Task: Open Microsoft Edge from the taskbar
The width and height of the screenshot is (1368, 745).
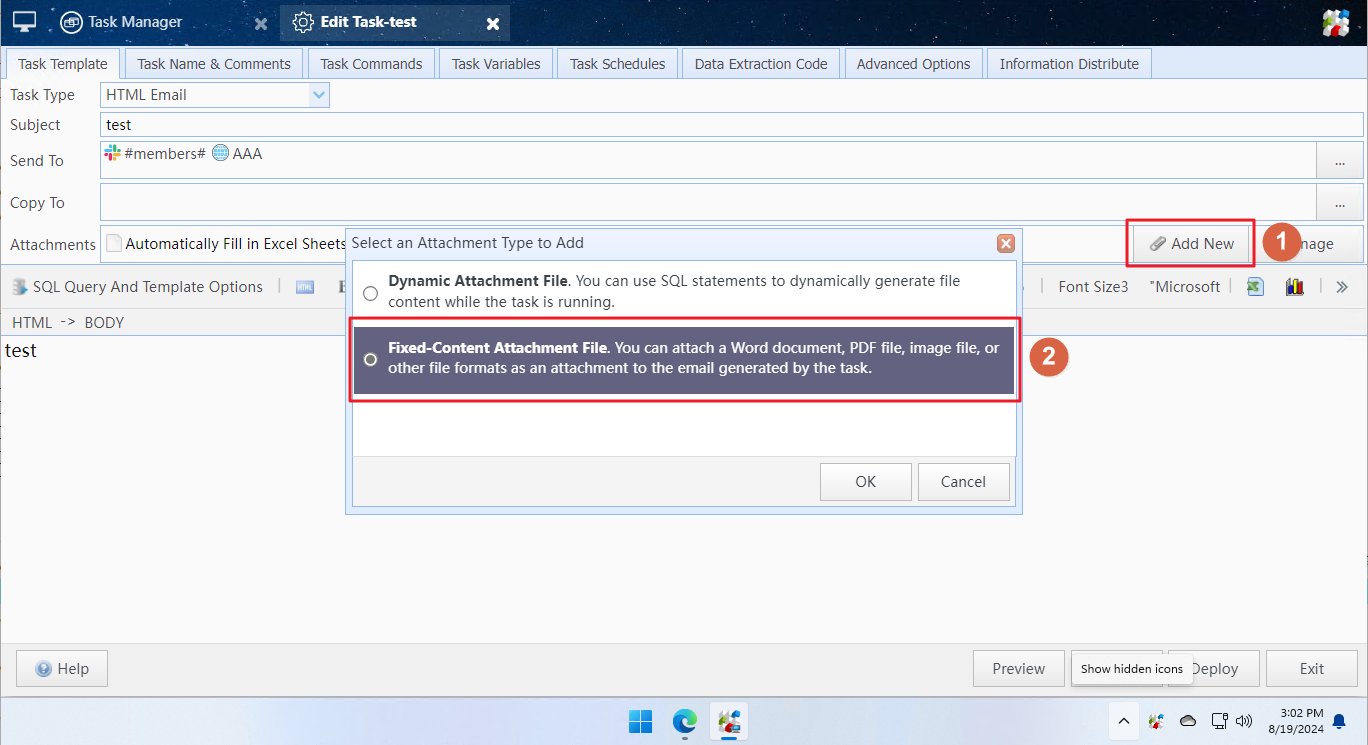Action: (x=684, y=721)
